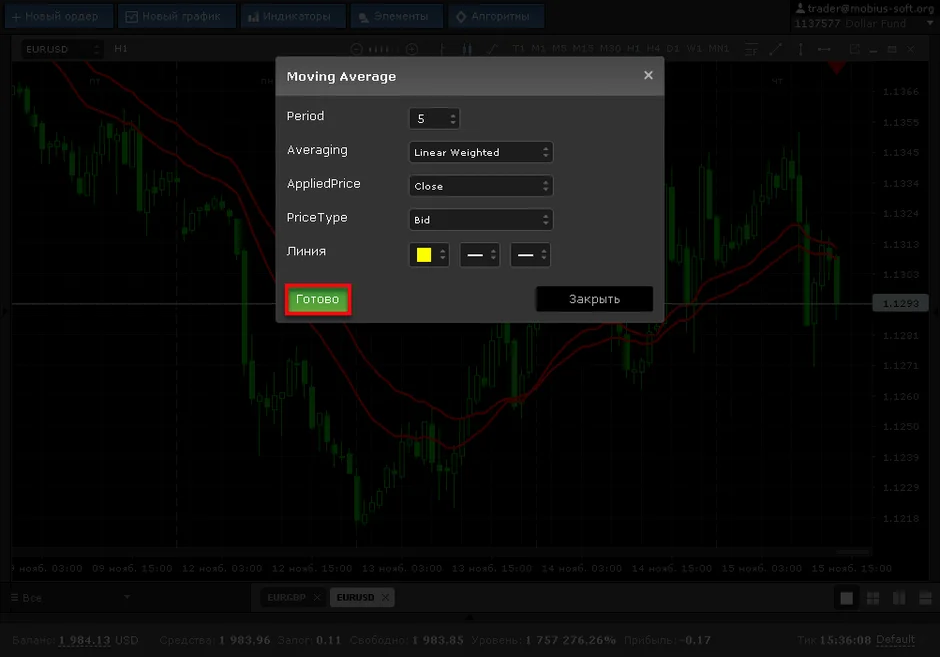The image size is (940, 657).
Task: Open the Алгоритмы menu
Action: pyautogui.click(x=496, y=16)
